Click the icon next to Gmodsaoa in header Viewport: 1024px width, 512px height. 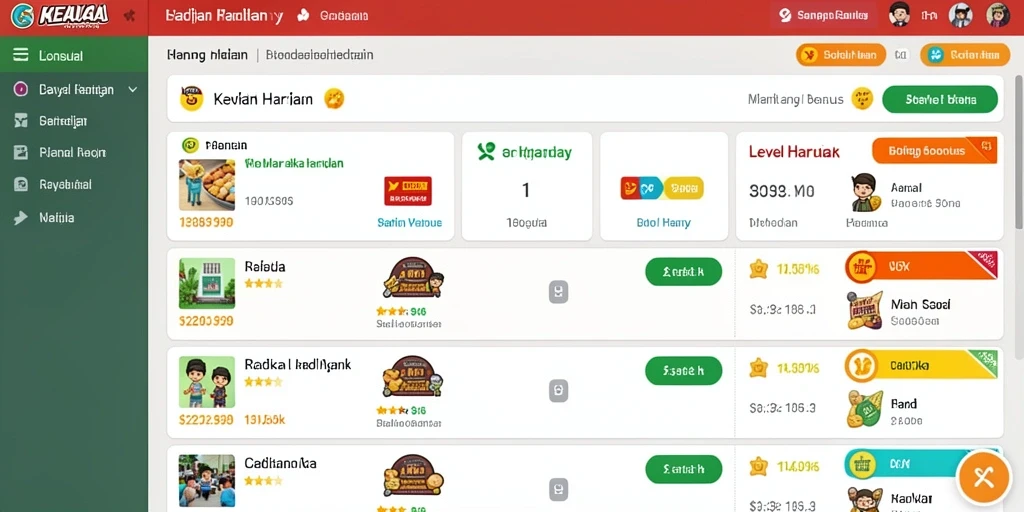tap(303, 16)
